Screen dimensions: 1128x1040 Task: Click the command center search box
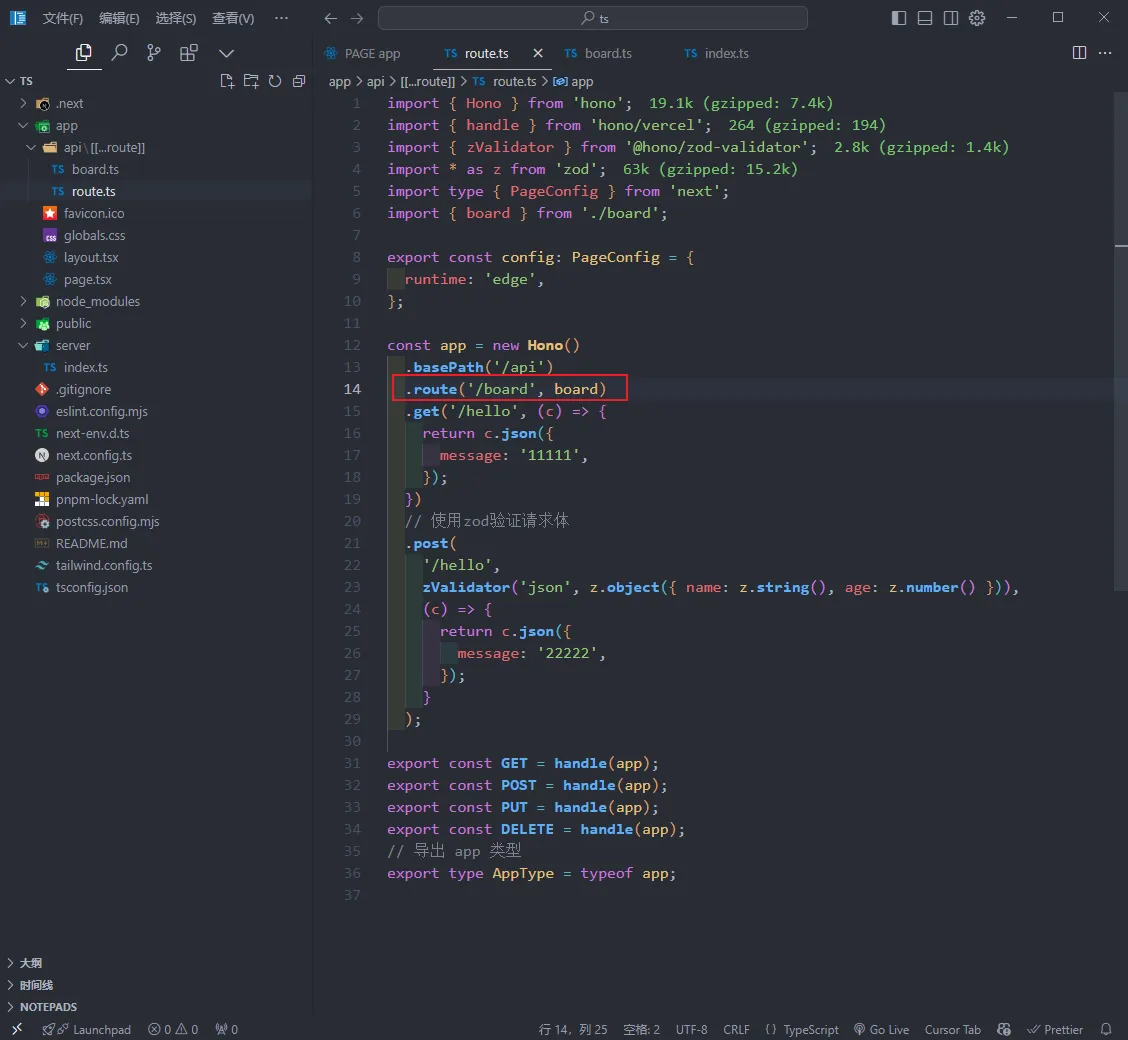[593, 18]
